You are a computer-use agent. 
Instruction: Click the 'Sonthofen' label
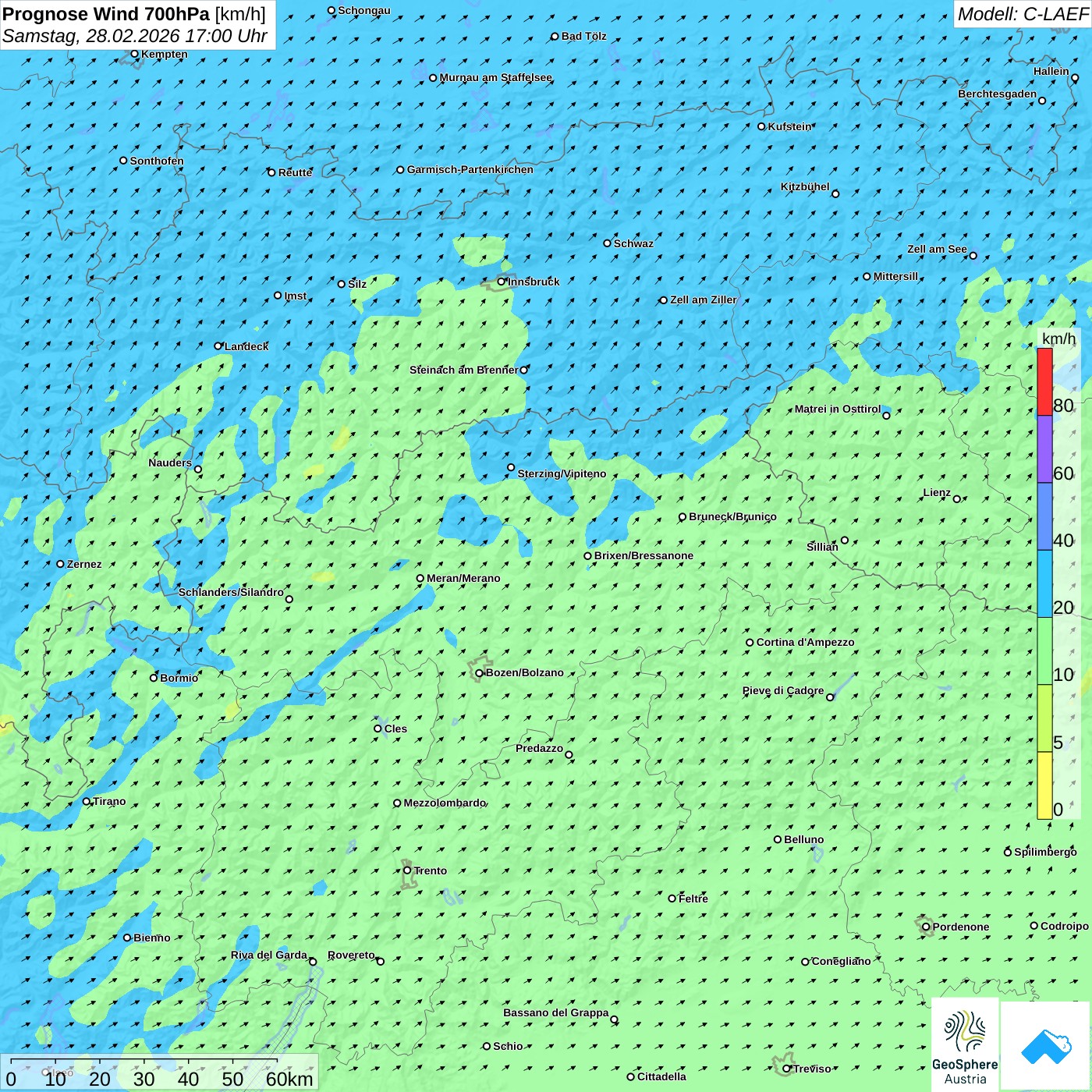157,161
